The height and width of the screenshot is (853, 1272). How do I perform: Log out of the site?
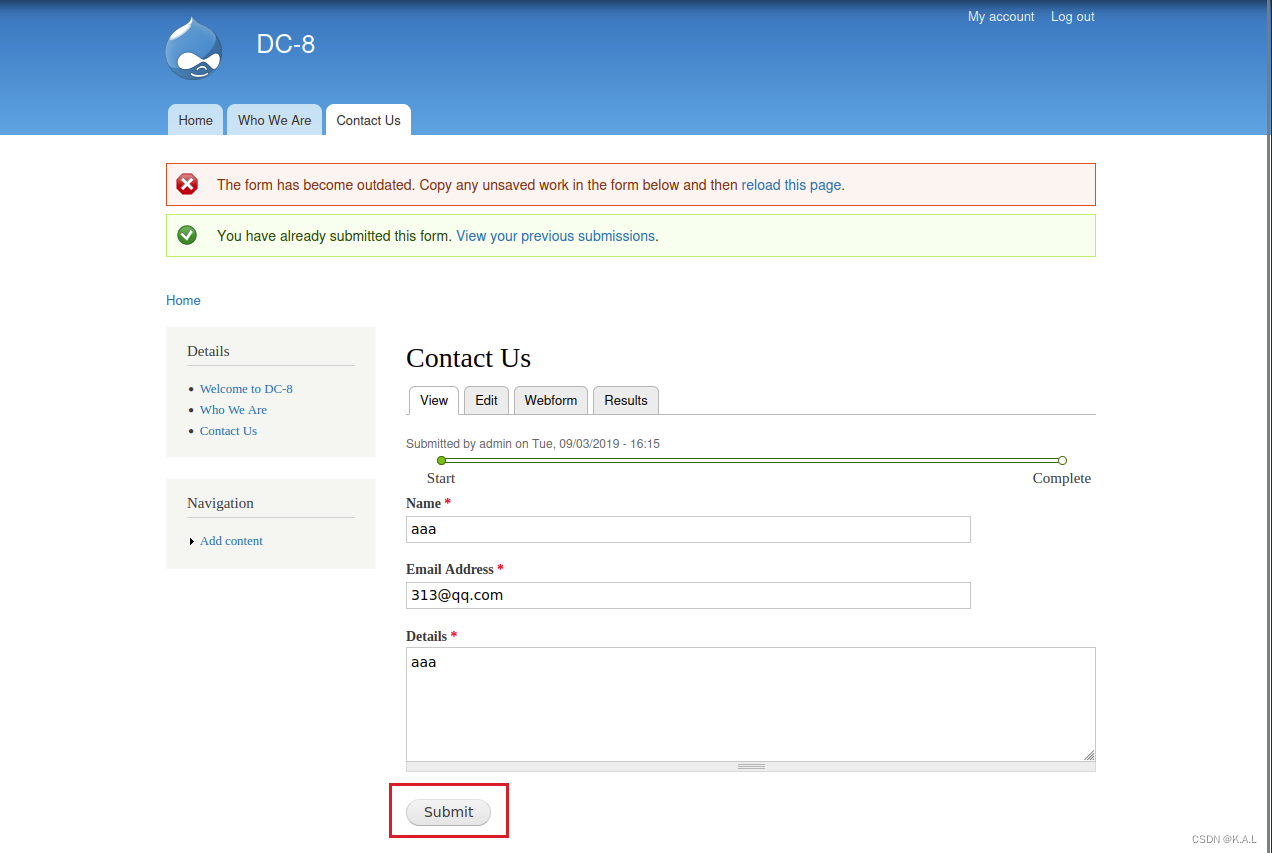(1071, 16)
